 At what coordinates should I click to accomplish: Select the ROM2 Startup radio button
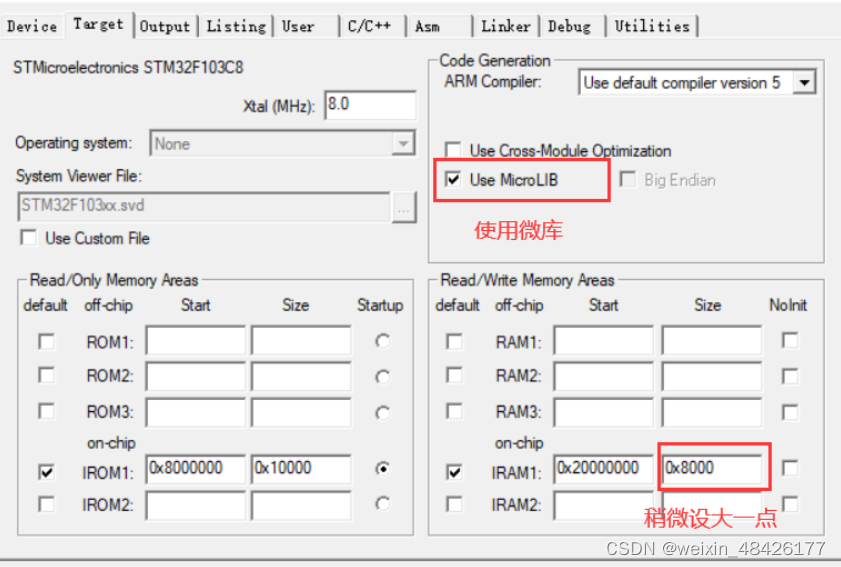(382, 377)
